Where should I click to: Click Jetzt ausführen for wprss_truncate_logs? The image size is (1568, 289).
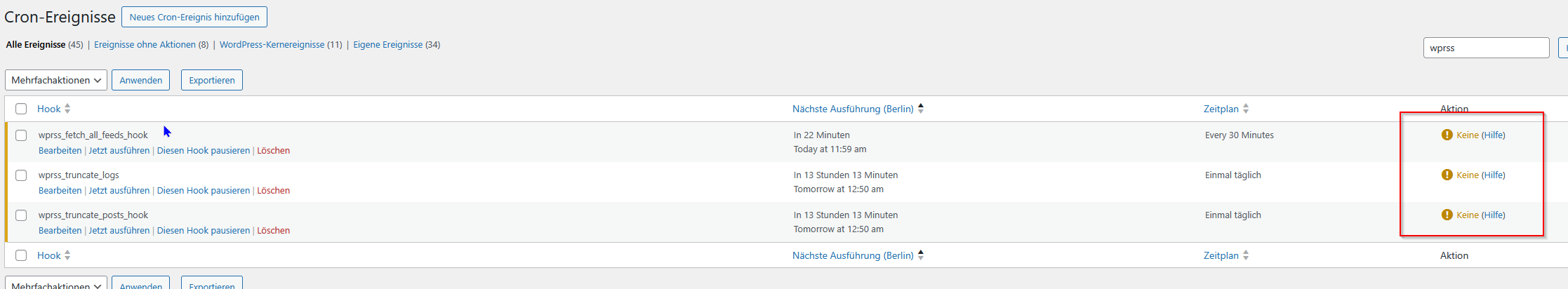119,191
